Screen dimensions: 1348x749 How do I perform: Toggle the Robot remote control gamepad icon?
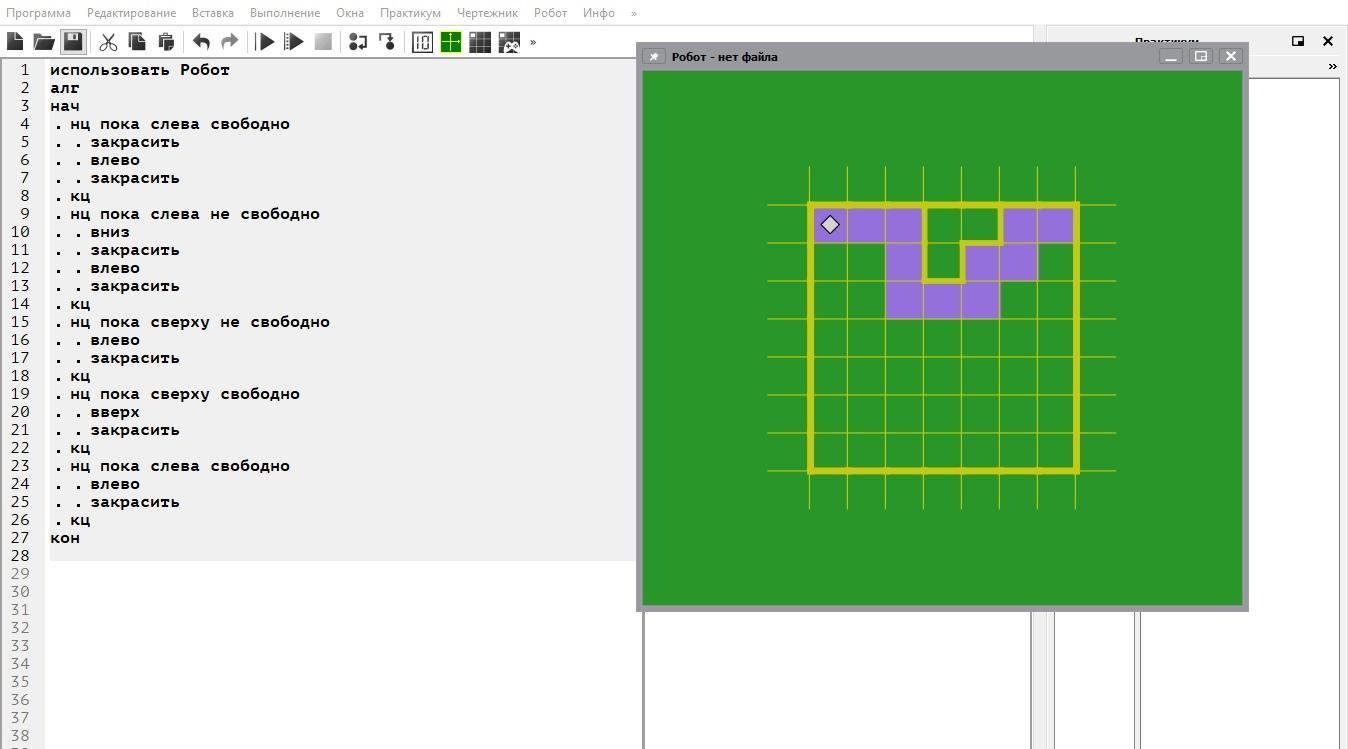tap(509, 42)
